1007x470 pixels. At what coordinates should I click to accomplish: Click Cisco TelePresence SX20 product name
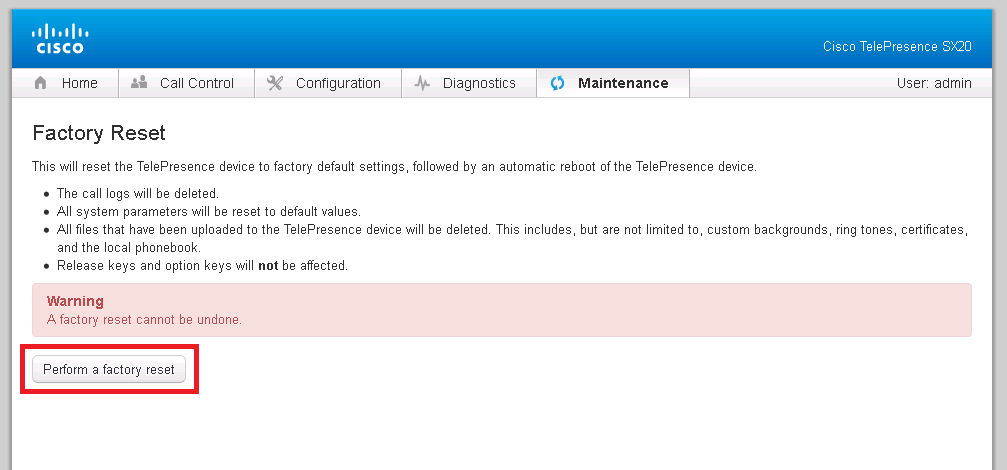(x=897, y=47)
